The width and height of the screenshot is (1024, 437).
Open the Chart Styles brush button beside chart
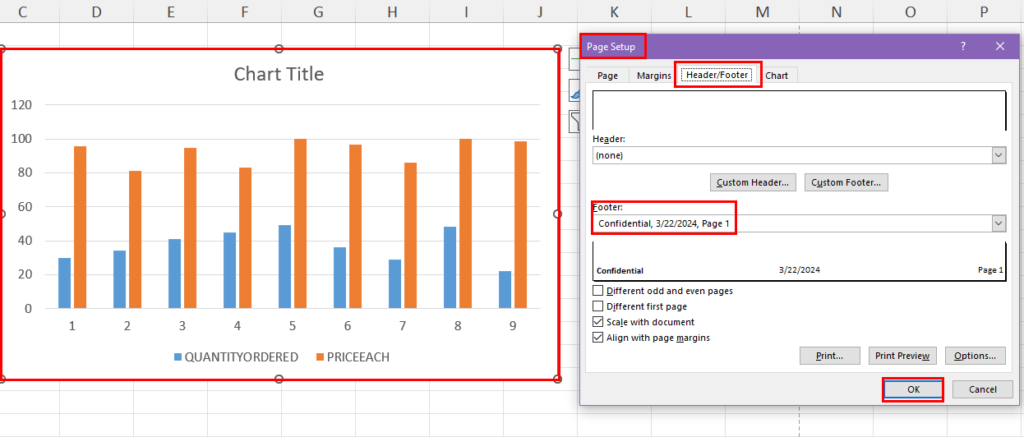575,92
